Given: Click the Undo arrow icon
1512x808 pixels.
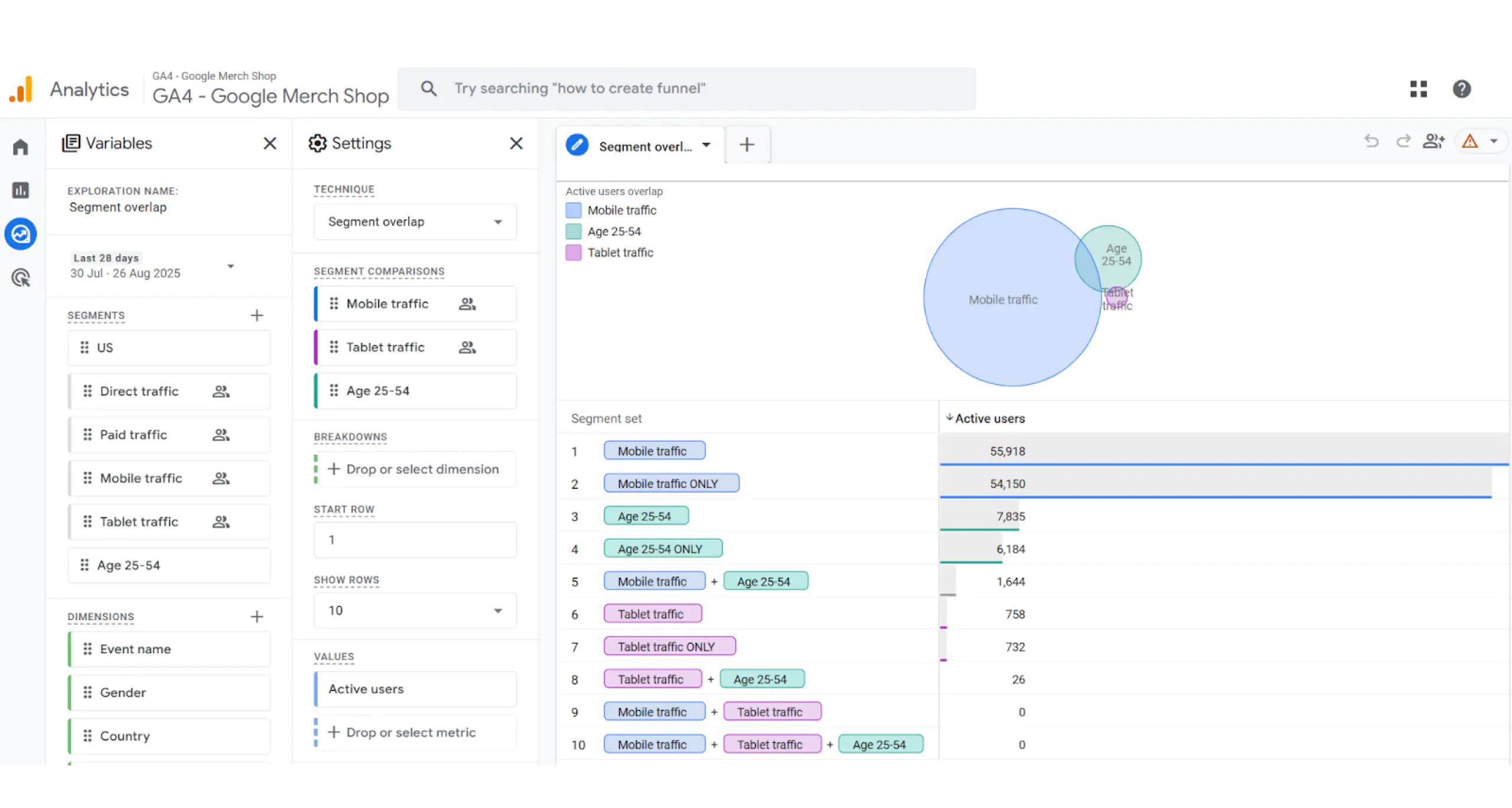Looking at the screenshot, I should pos(1371,141).
